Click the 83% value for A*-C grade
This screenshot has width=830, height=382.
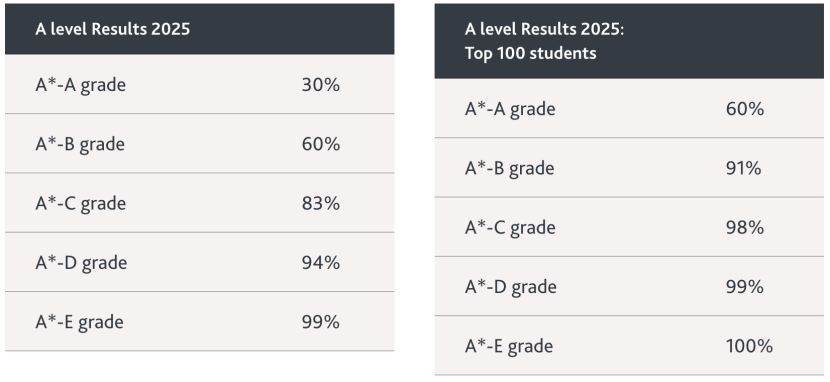click(321, 203)
